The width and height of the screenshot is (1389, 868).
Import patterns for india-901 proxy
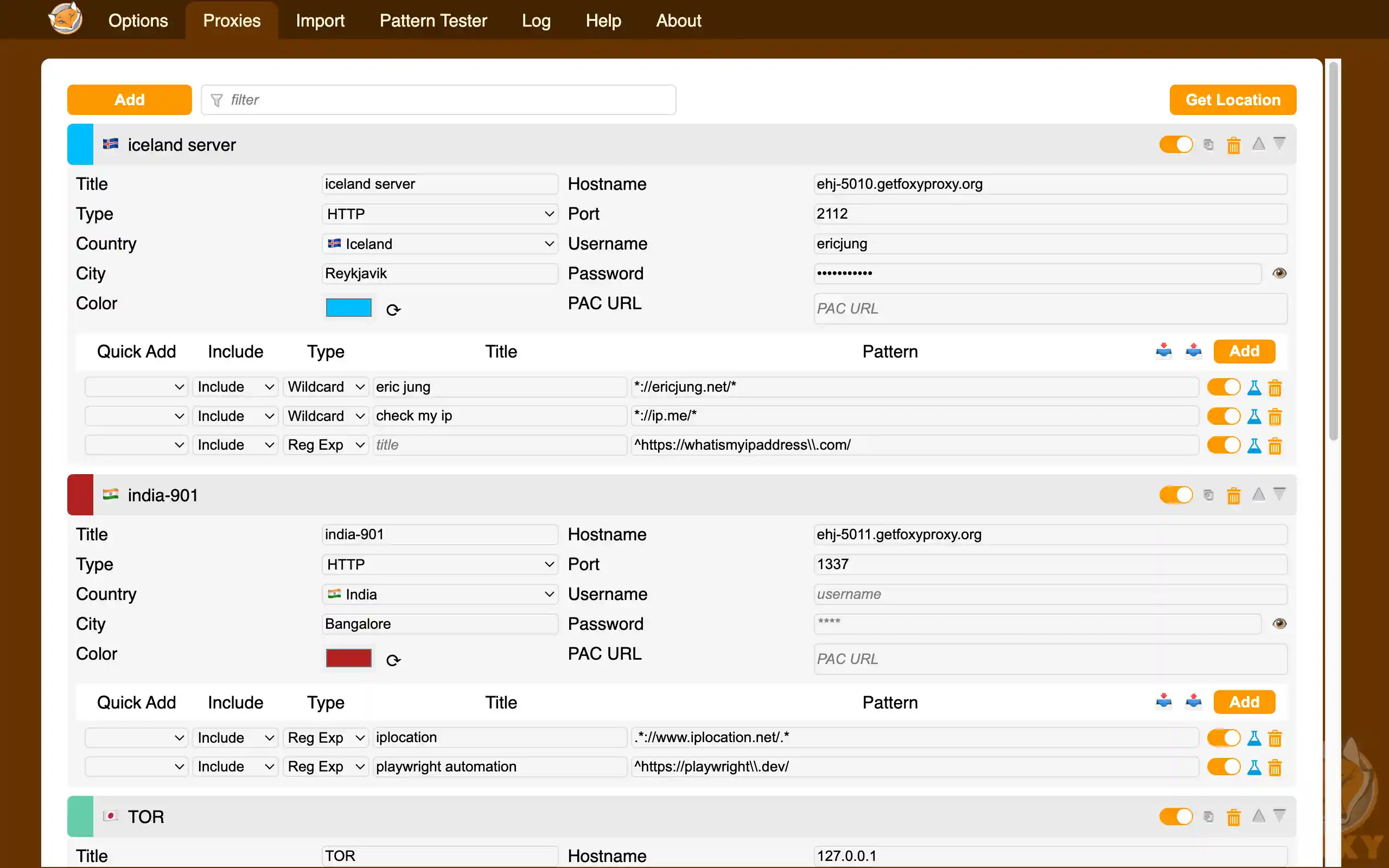[x=1163, y=701]
